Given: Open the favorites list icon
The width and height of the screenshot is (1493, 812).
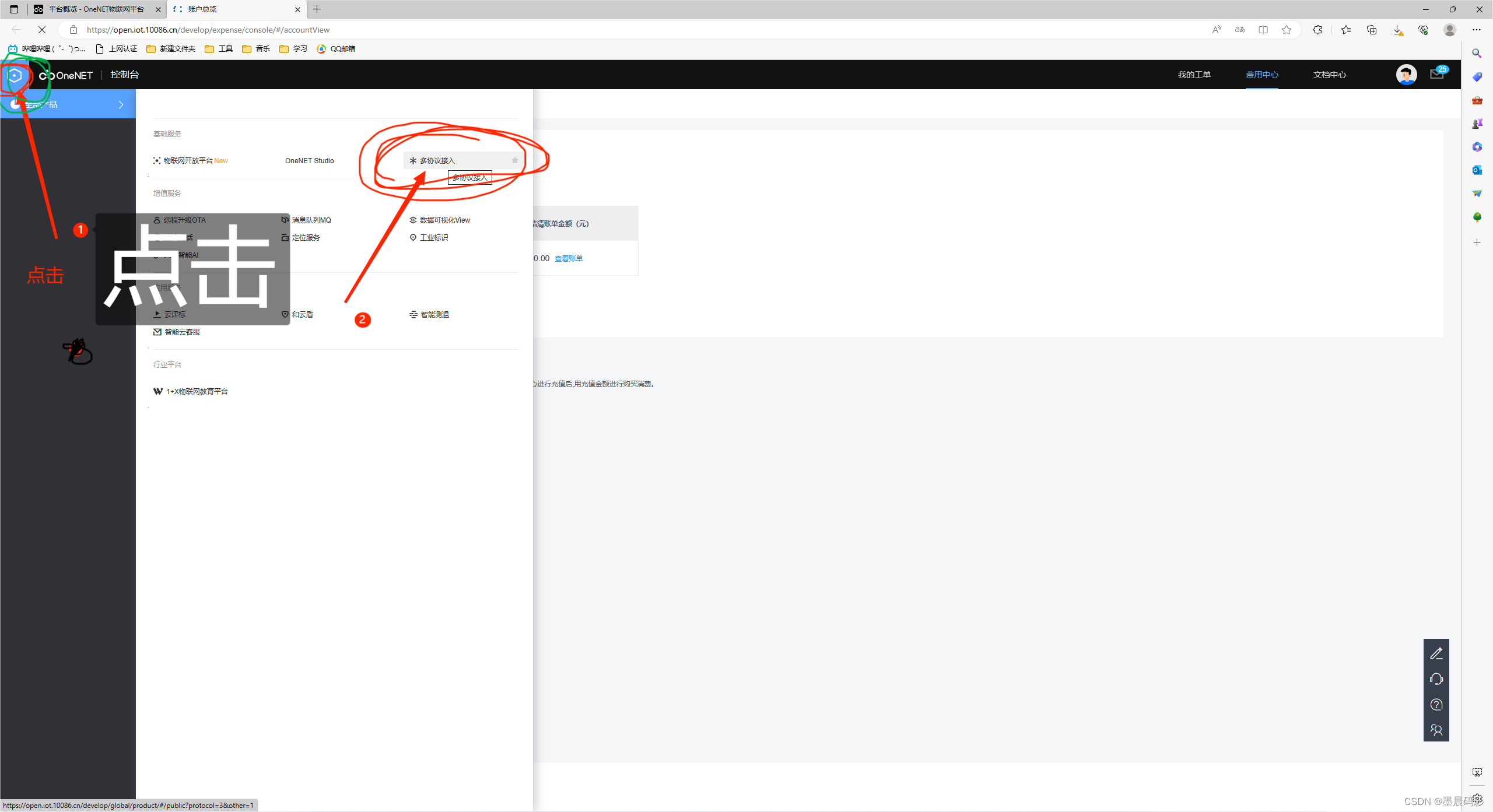Looking at the screenshot, I should (1346, 30).
